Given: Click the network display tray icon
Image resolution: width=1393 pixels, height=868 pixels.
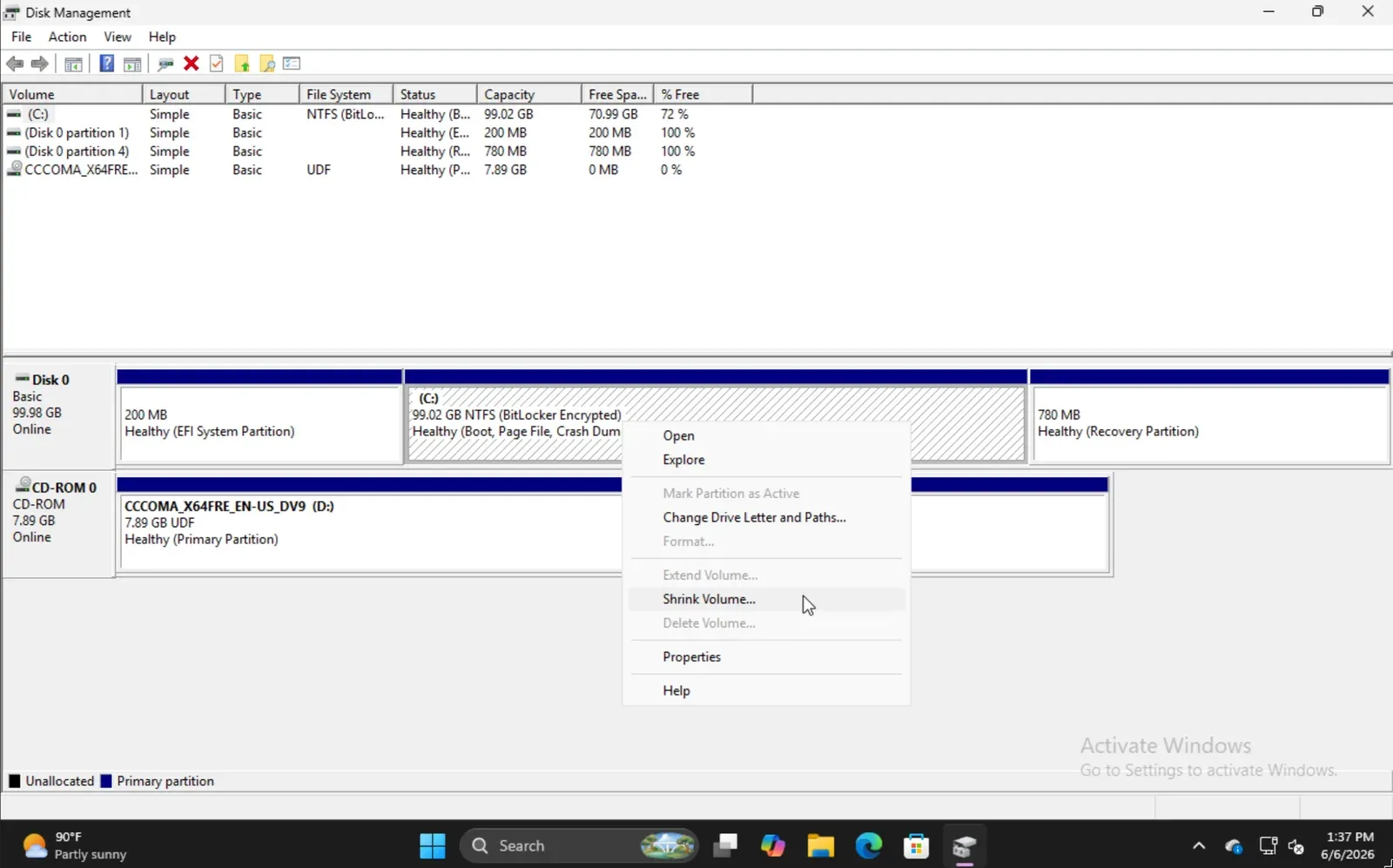Looking at the screenshot, I should 1269,845.
